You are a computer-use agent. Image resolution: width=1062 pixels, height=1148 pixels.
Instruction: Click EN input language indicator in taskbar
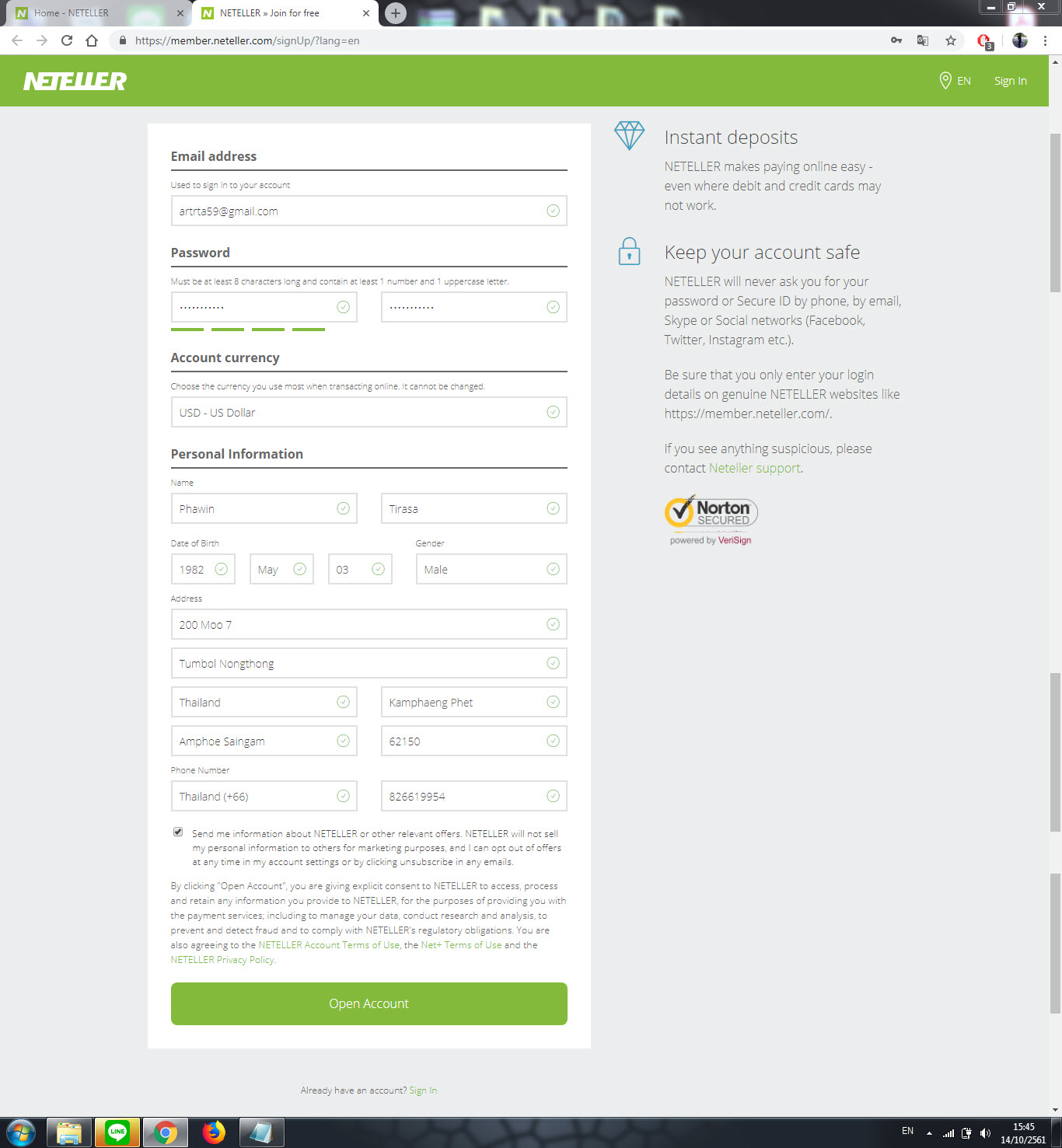pos(907,1131)
